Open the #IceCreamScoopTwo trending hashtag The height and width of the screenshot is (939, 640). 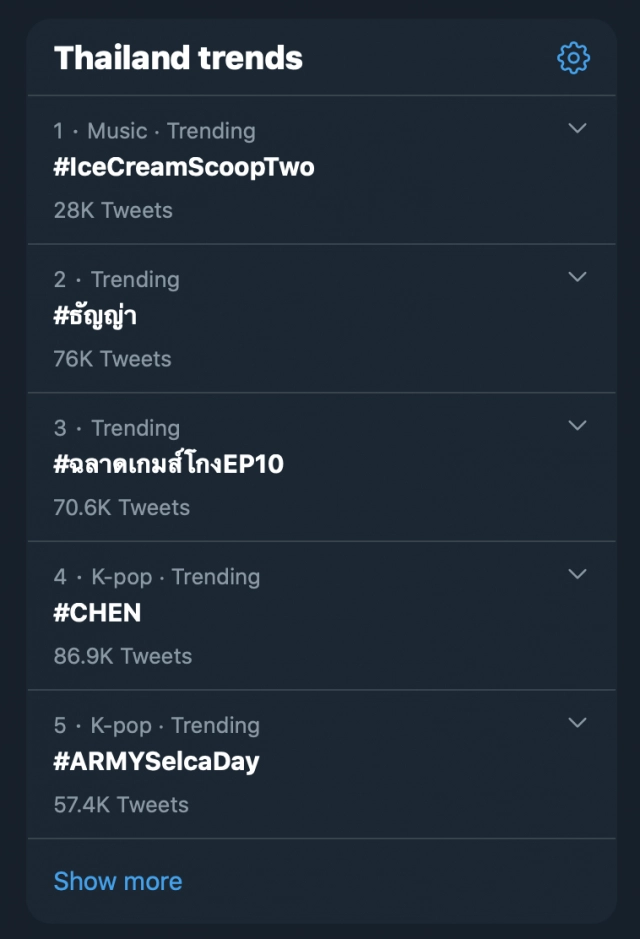click(x=184, y=167)
